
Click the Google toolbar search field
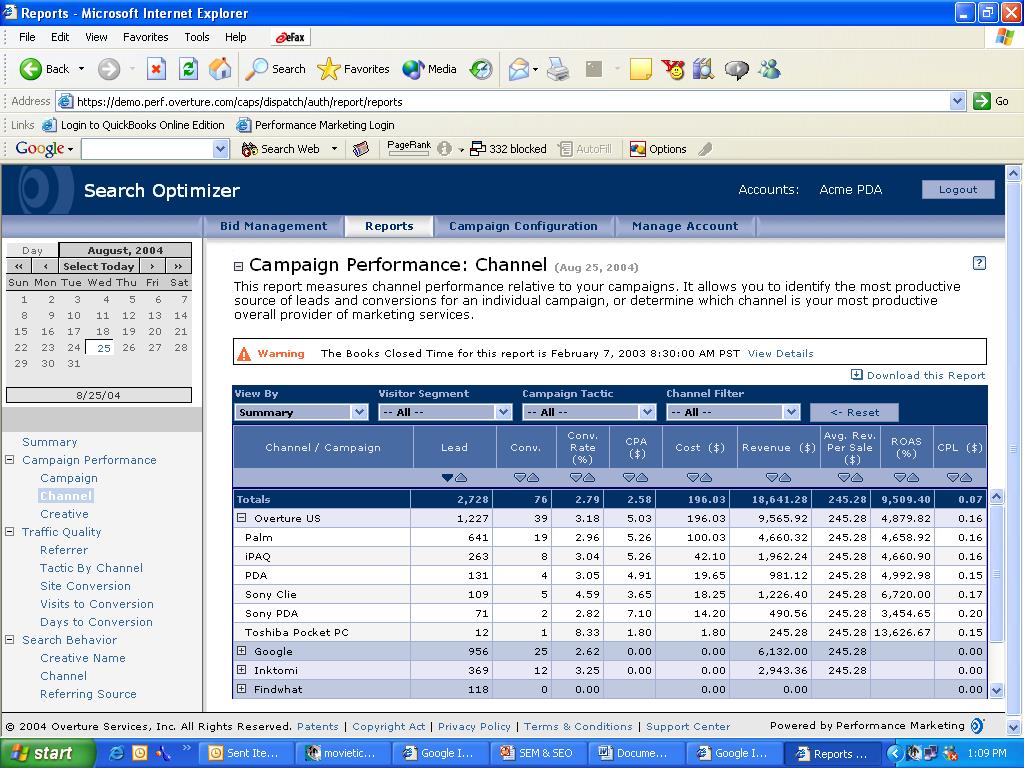148,149
